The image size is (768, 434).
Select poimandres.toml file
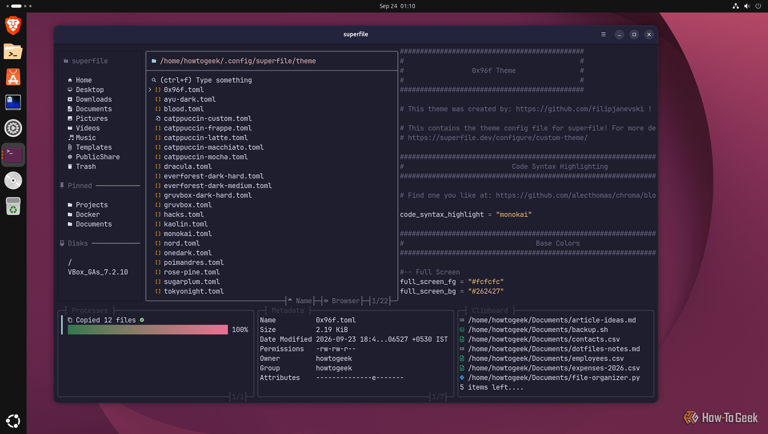[193, 263]
